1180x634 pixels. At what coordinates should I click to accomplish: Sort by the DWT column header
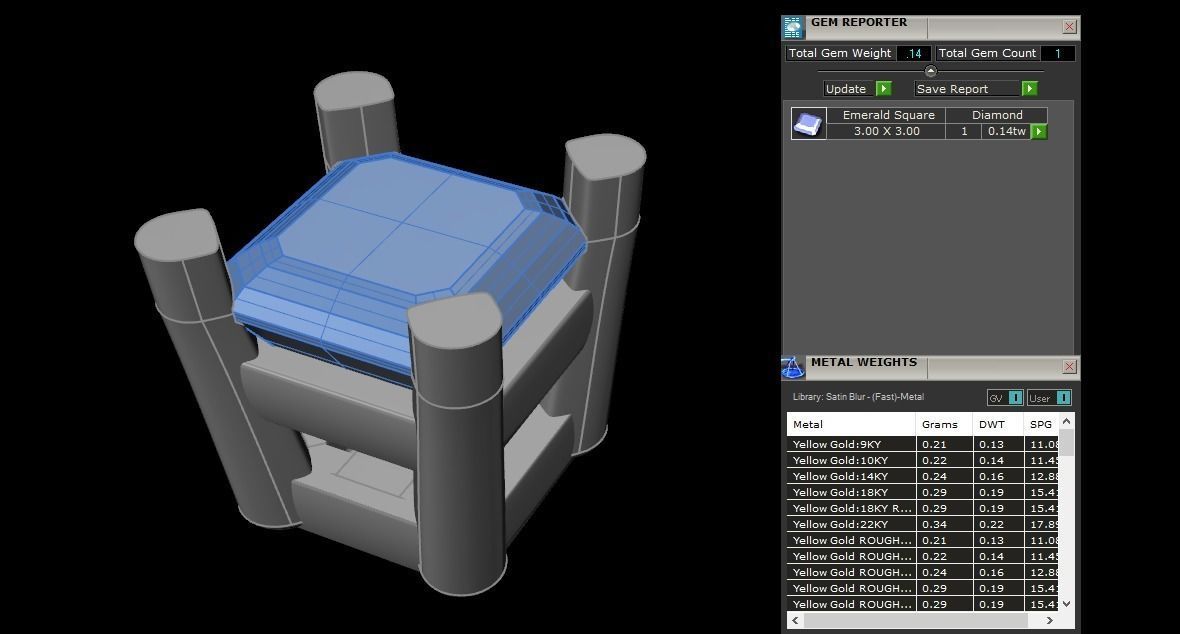(x=998, y=425)
